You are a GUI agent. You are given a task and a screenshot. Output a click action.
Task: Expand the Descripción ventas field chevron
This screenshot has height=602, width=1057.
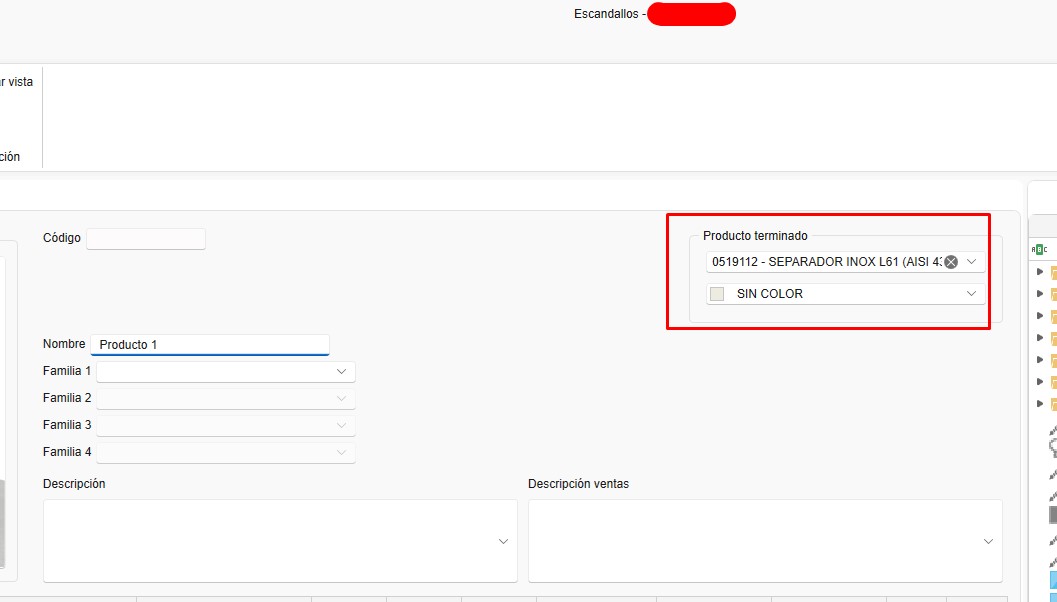(988, 541)
